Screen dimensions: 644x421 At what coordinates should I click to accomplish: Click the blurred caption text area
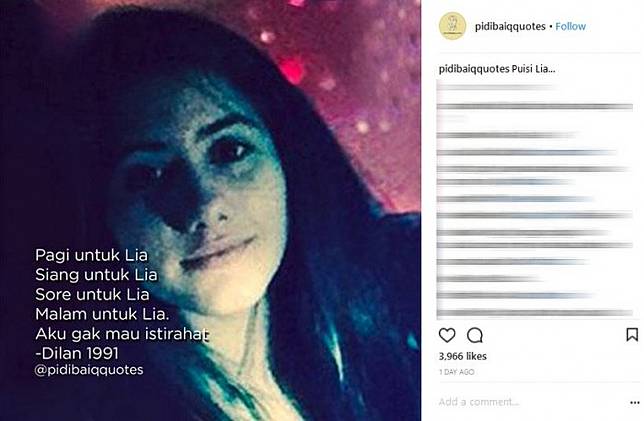click(535, 200)
